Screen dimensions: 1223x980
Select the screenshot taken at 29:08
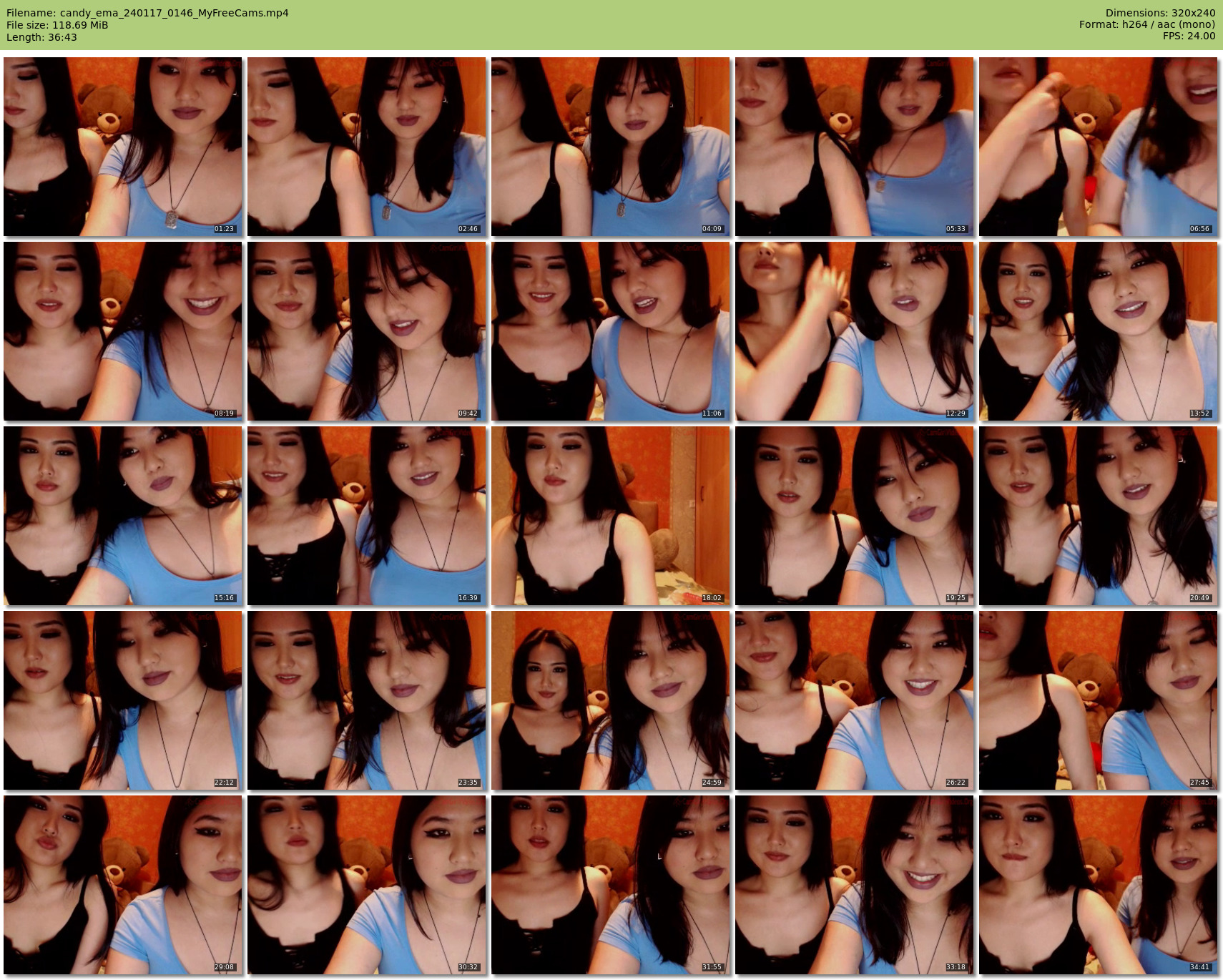122,885
